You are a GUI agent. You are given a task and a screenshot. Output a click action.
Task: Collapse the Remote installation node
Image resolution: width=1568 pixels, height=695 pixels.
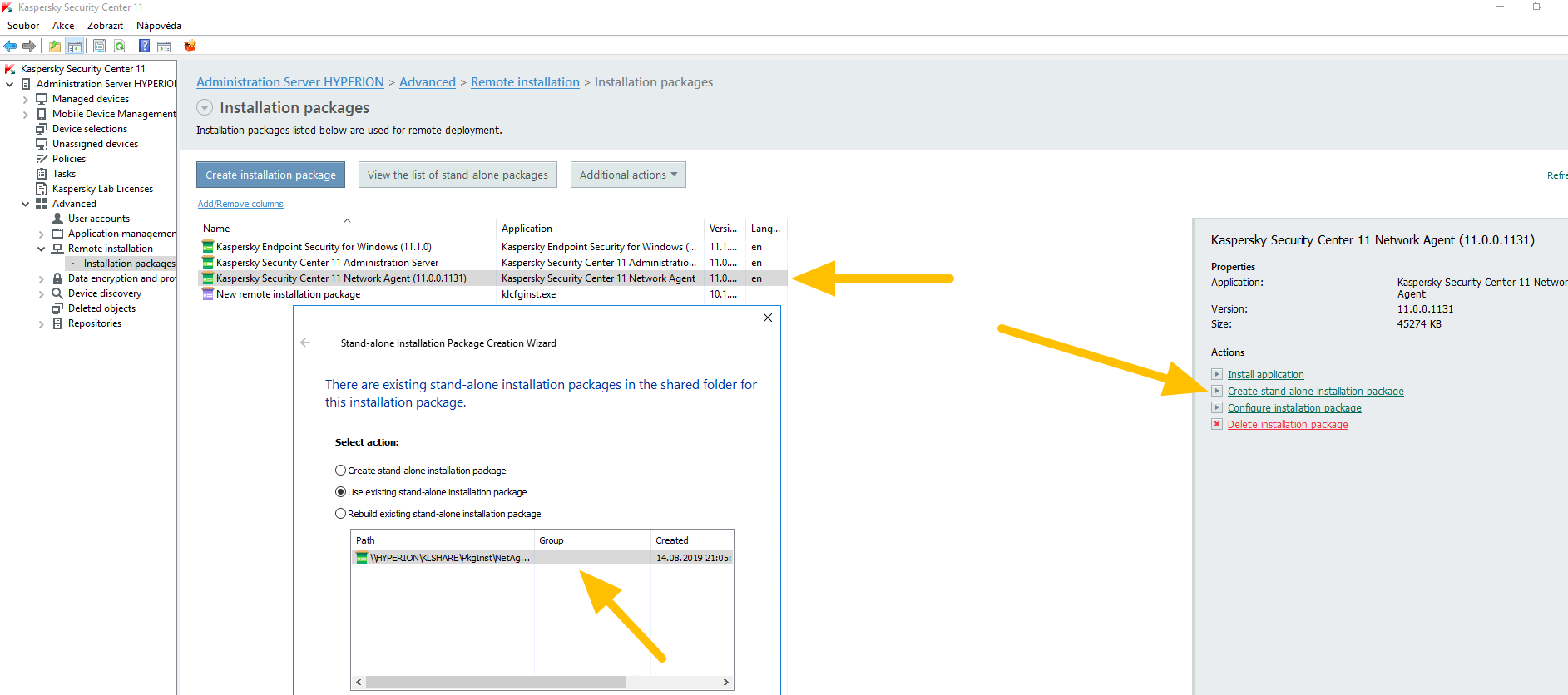tap(42, 249)
